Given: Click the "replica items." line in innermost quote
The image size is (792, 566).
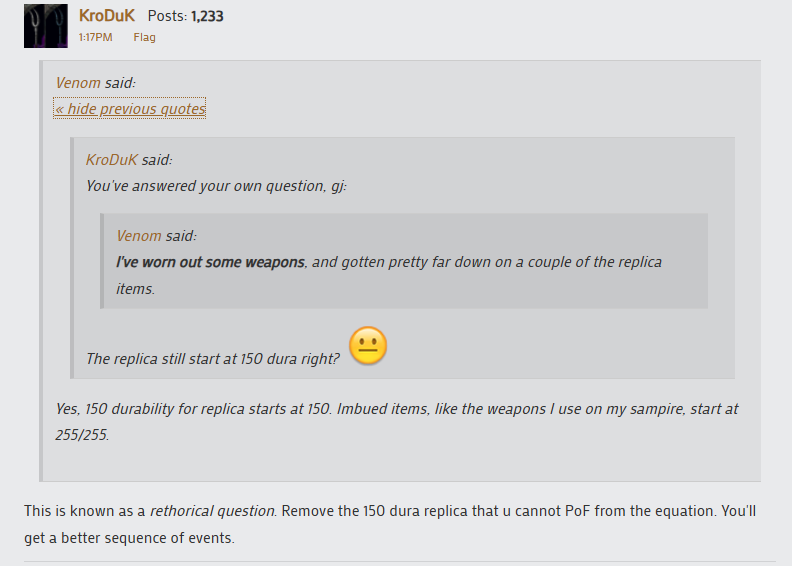Looking at the screenshot, I should (x=137, y=288).
